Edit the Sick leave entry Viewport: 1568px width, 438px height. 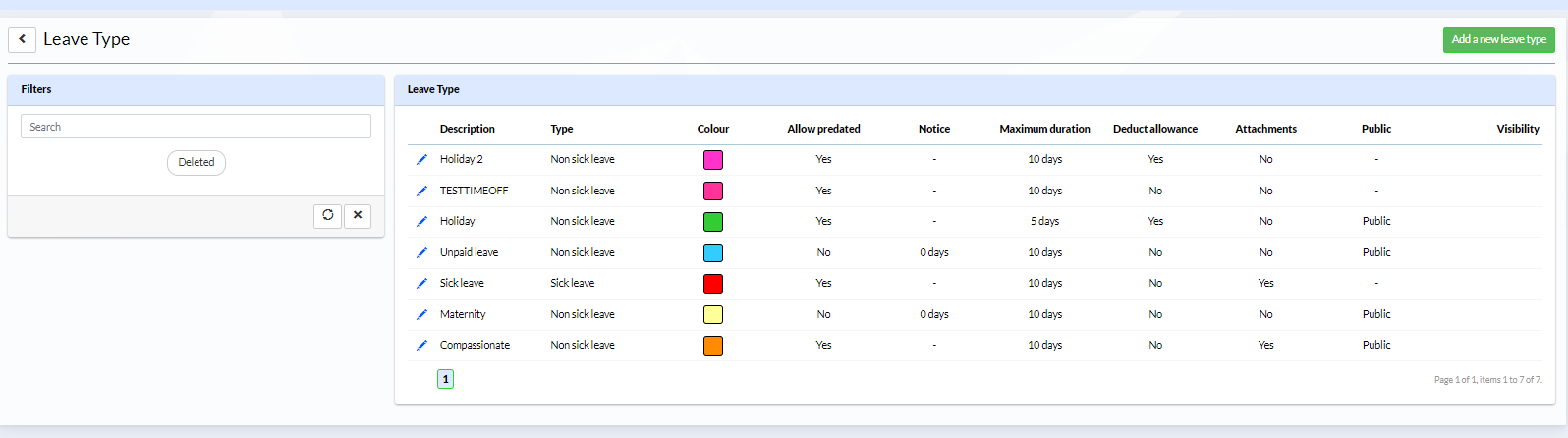pyautogui.click(x=422, y=283)
